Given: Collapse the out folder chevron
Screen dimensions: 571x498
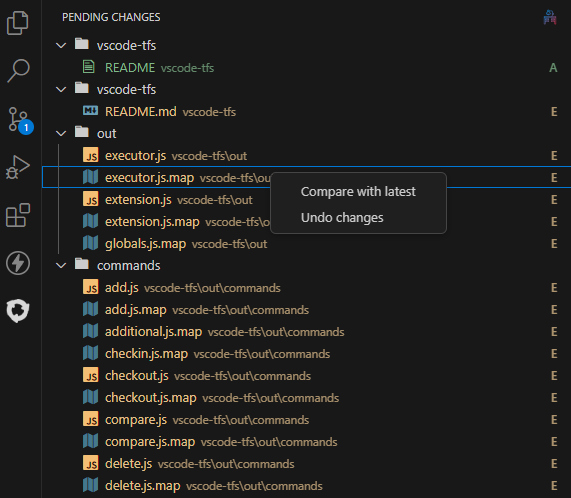Looking at the screenshot, I should click(61, 134).
